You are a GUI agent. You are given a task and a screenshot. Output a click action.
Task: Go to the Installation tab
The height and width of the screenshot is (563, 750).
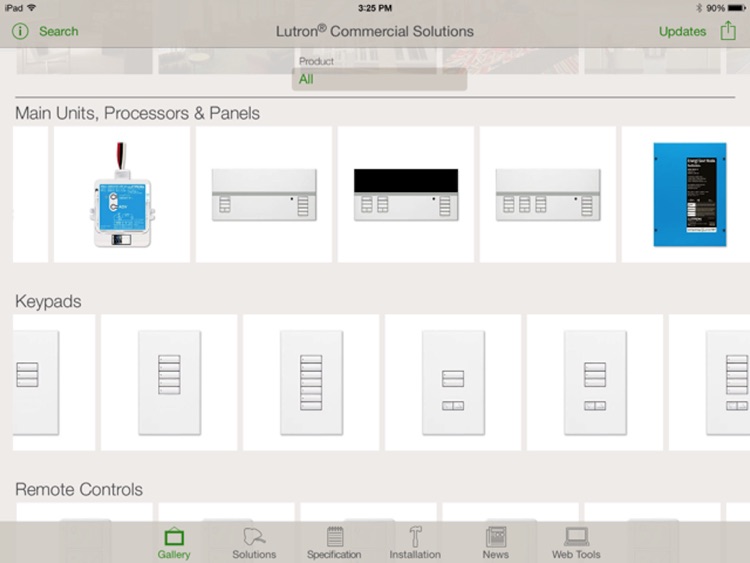click(415, 543)
